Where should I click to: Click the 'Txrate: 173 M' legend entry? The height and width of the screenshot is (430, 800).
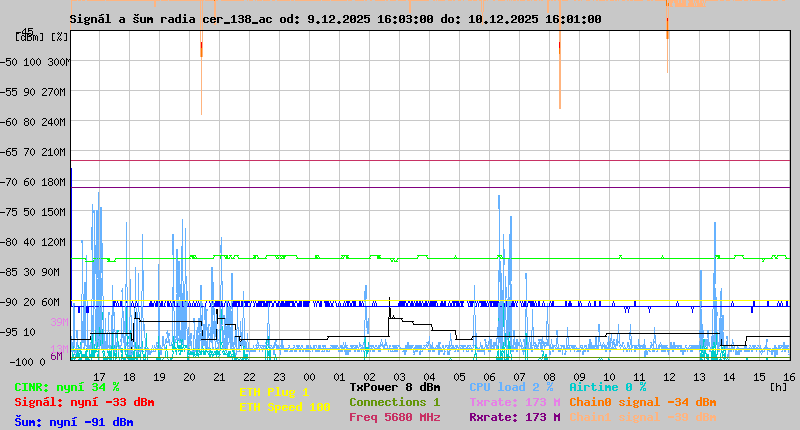point(515,402)
